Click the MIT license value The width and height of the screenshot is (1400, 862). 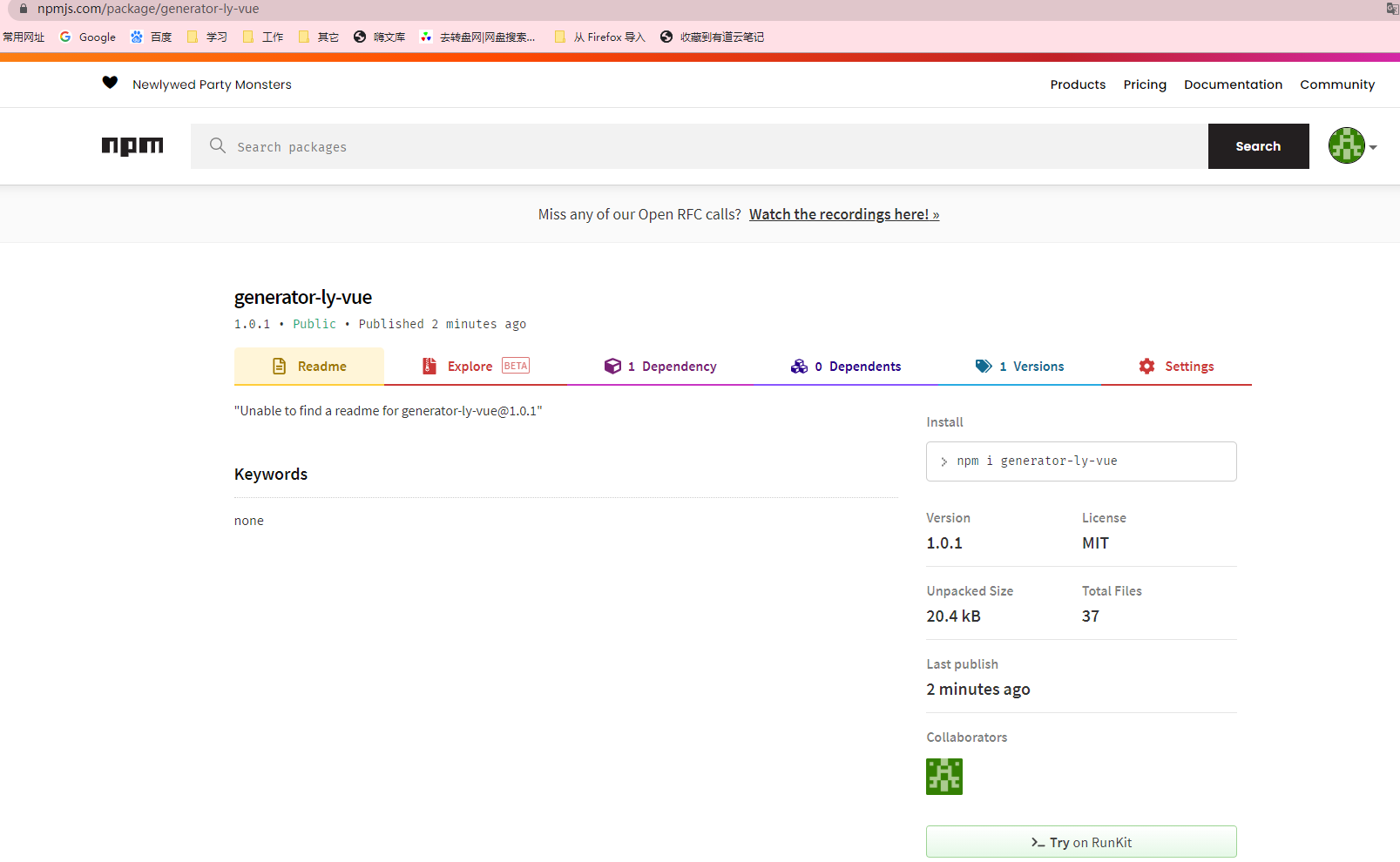click(1095, 543)
